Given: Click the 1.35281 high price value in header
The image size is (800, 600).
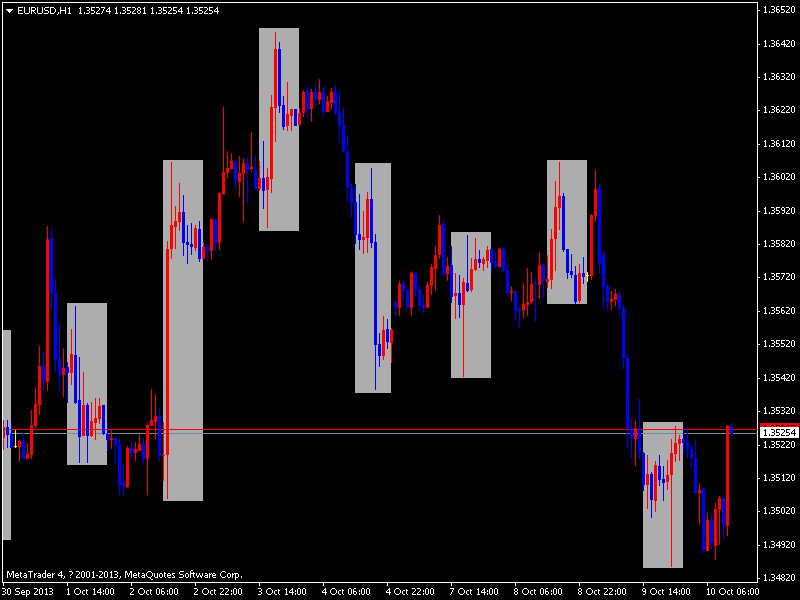Looking at the screenshot, I should click(131, 11).
